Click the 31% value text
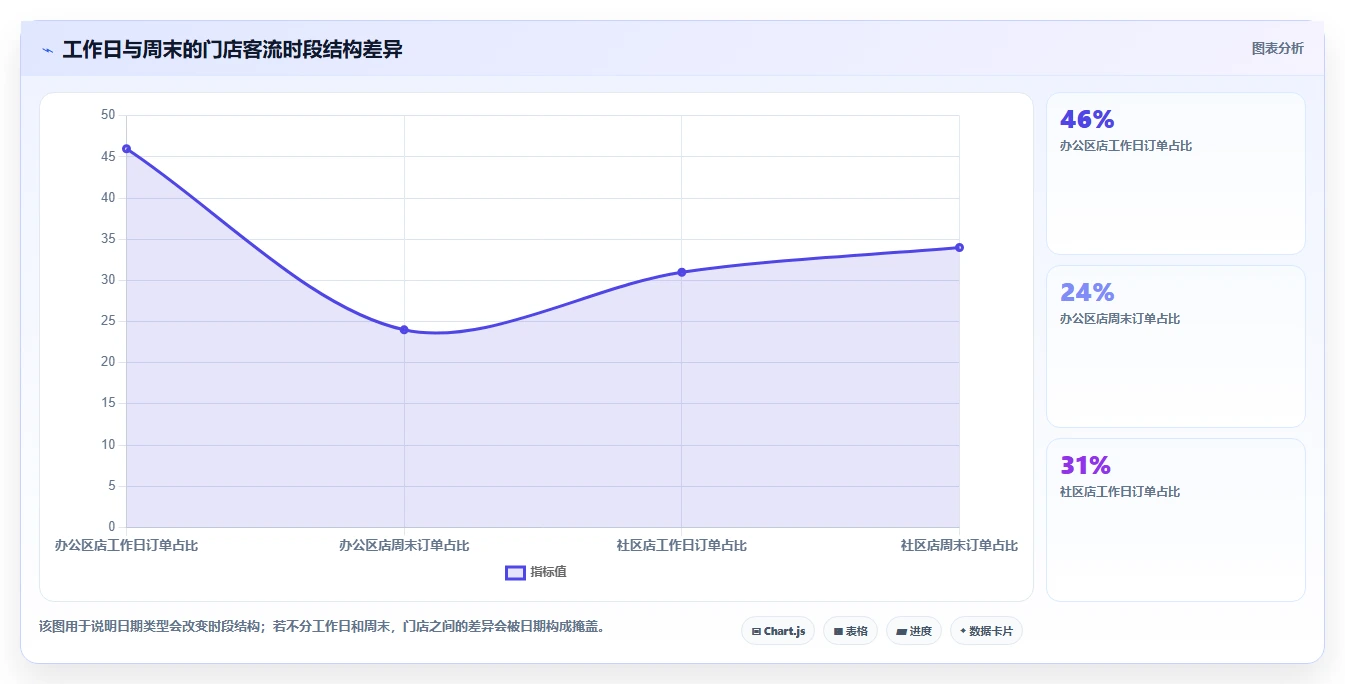The height and width of the screenshot is (684, 1345). (x=1086, y=465)
